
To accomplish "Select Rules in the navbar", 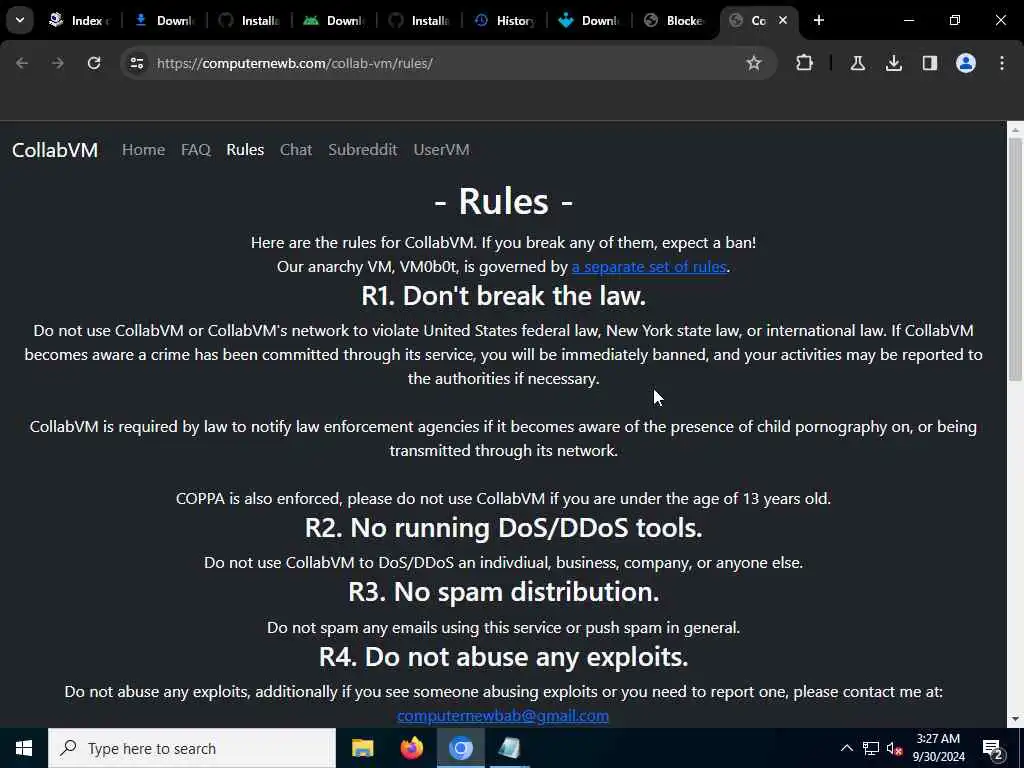I will pyautogui.click(x=245, y=150).
